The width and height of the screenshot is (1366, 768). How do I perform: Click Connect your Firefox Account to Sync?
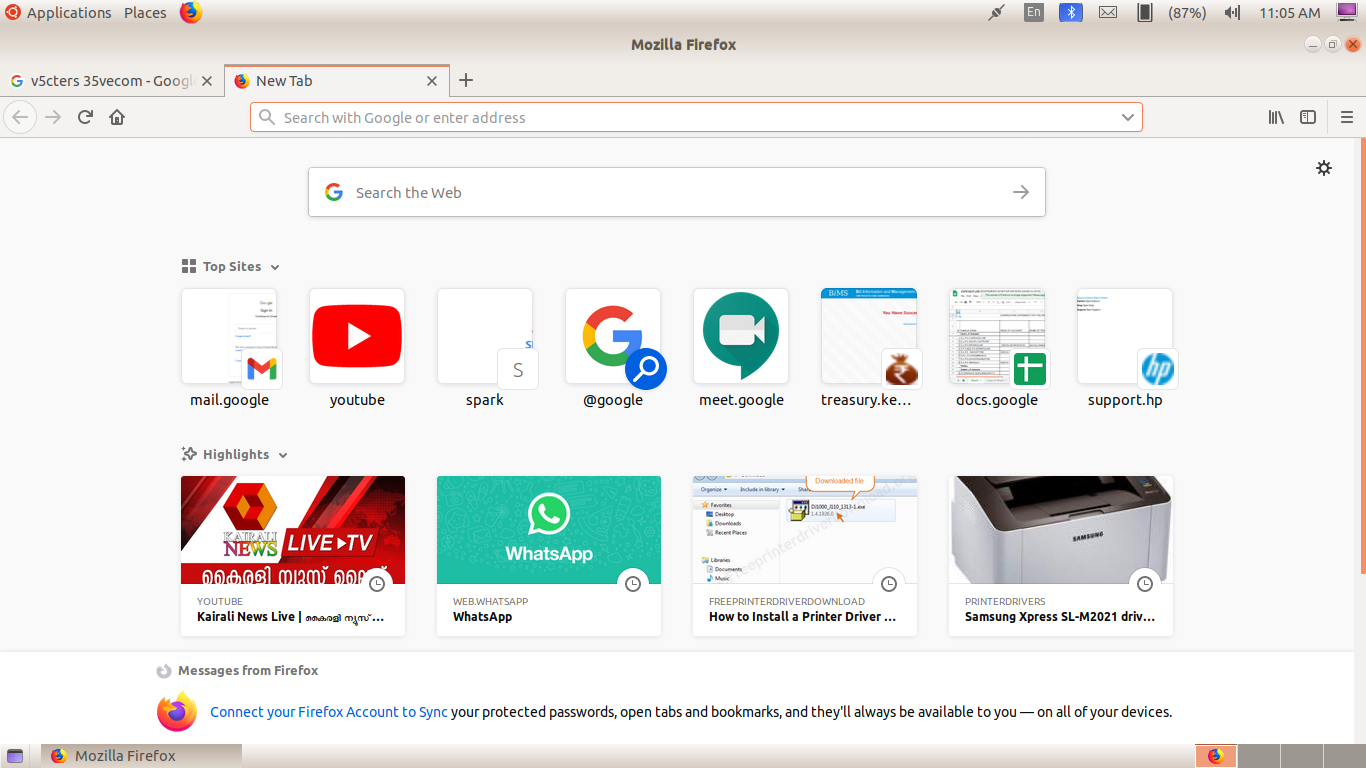(x=328, y=712)
